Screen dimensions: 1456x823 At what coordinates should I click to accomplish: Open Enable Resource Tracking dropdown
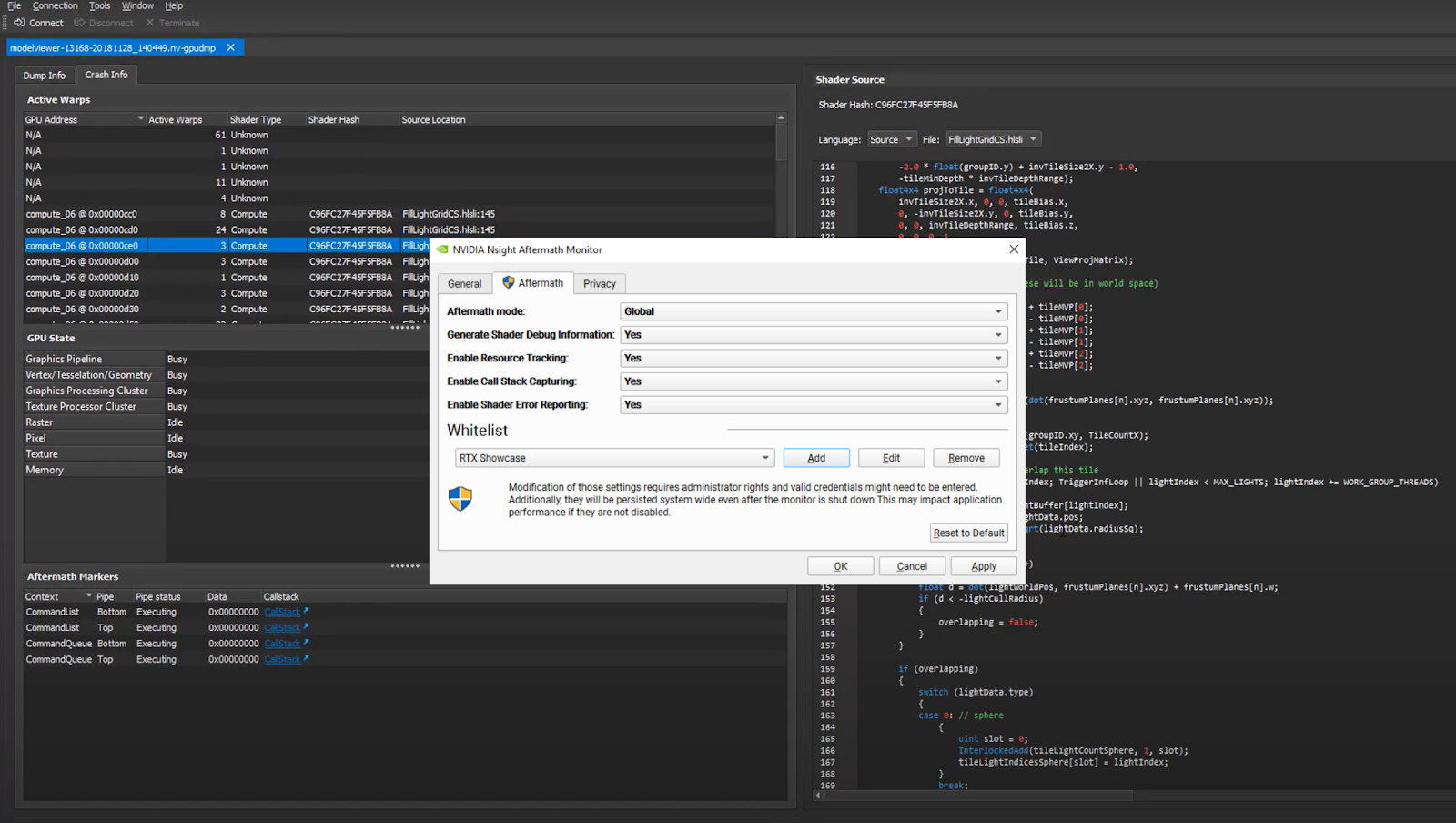(x=814, y=358)
